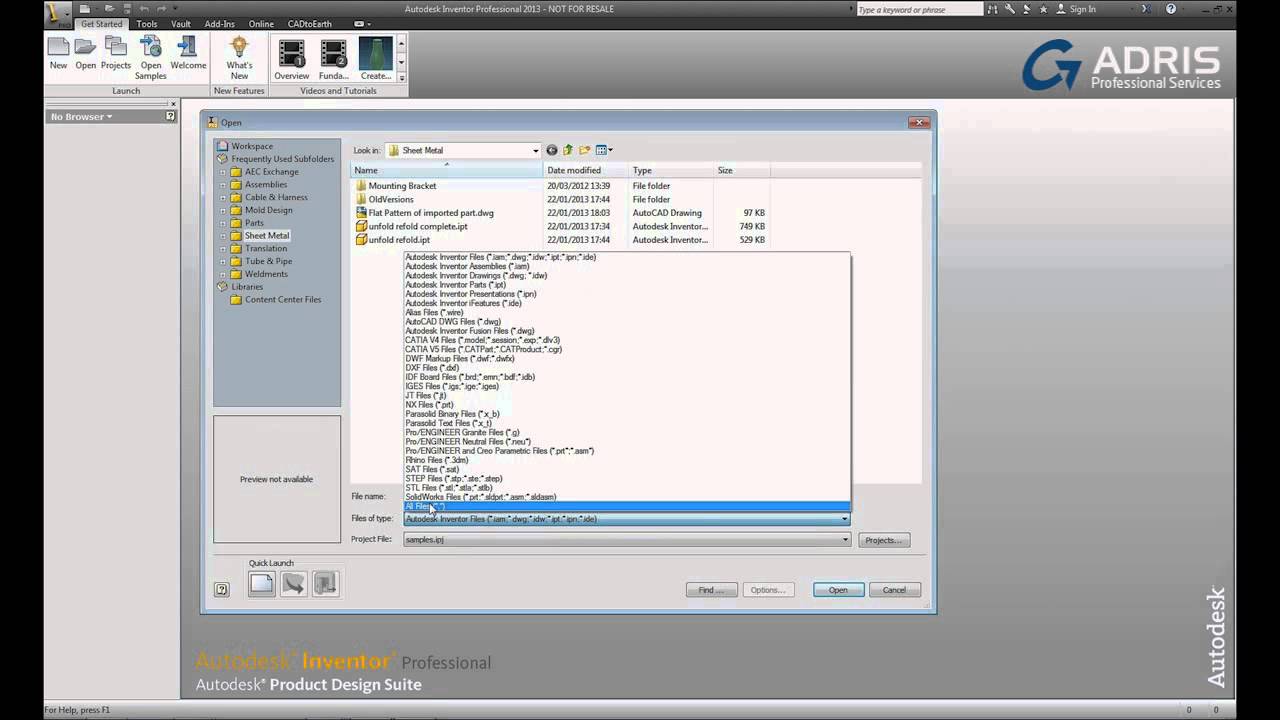Switch to the Vault ribbon tab
Image resolution: width=1280 pixels, height=720 pixels.
[181, 24]
